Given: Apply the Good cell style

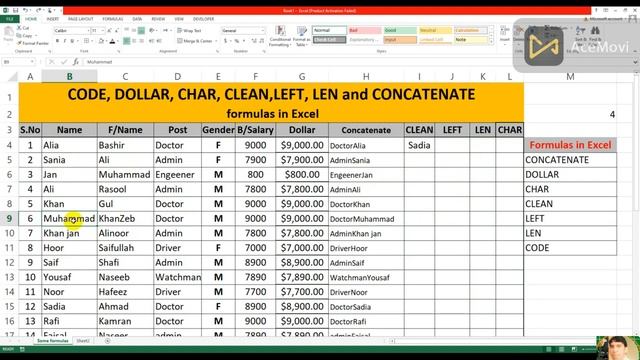Looking at the screenshot, I should (x=400, y=30).
